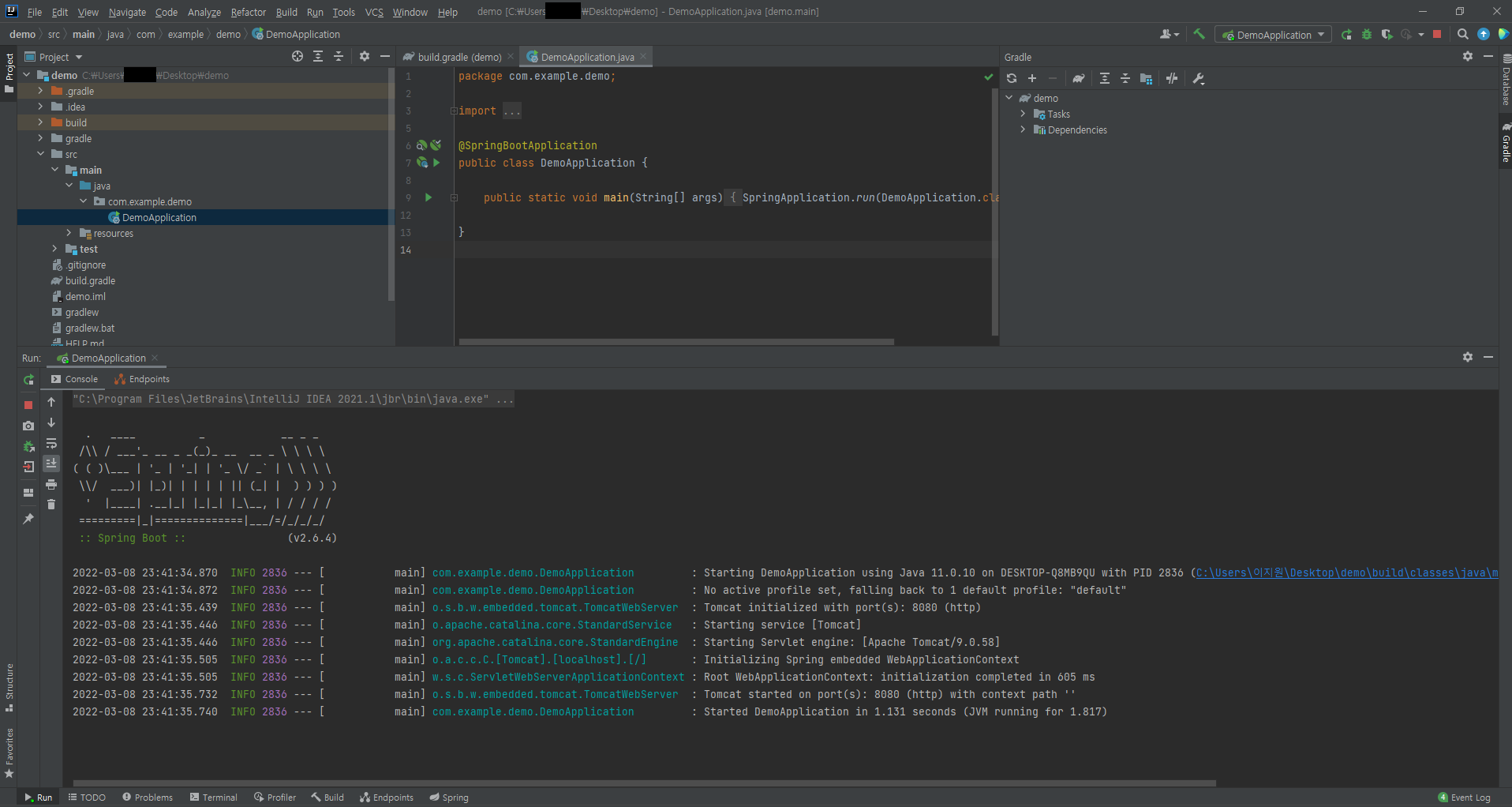1512x807 pixels.
Task: Follow the build classes path link in console
Action: pyautogui.click(x=1346, y=572)
